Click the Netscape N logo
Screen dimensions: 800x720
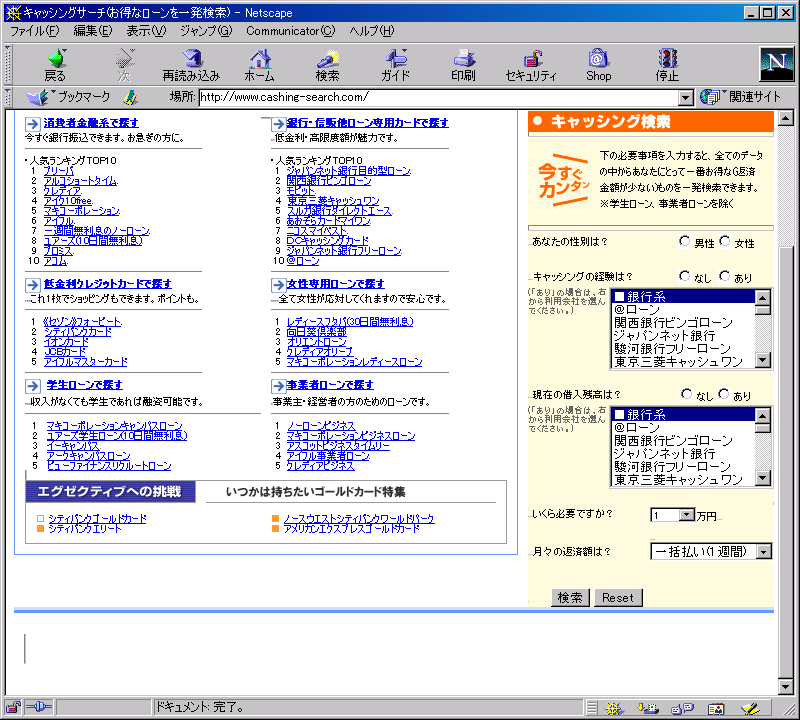point(777,64)
